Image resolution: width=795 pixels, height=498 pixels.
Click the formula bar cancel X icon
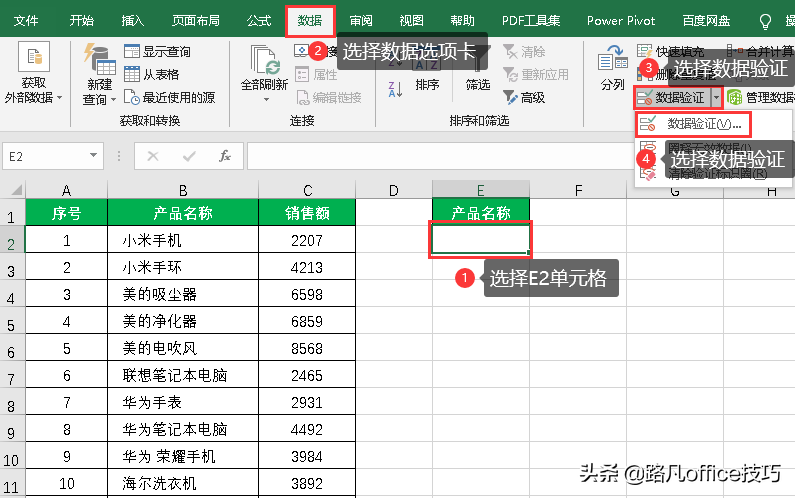[x=153, y=156]
